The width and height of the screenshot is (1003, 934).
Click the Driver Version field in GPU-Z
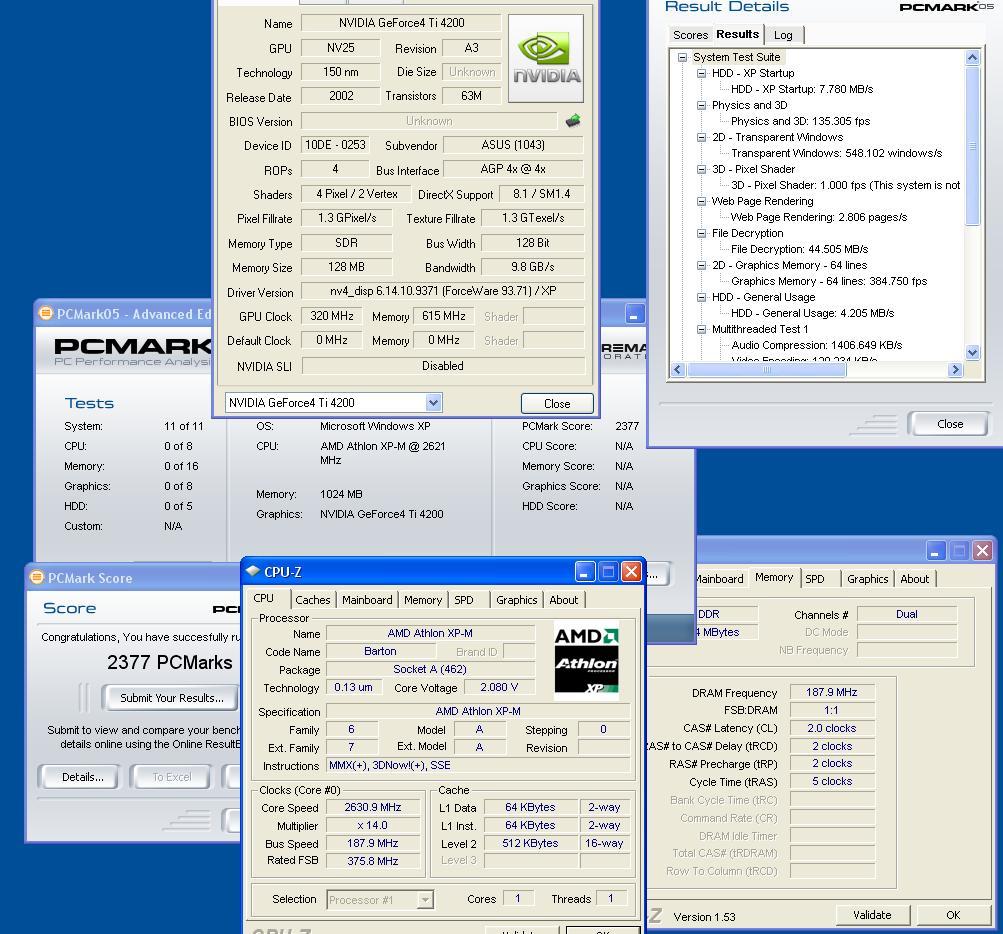tap(443, 290)
